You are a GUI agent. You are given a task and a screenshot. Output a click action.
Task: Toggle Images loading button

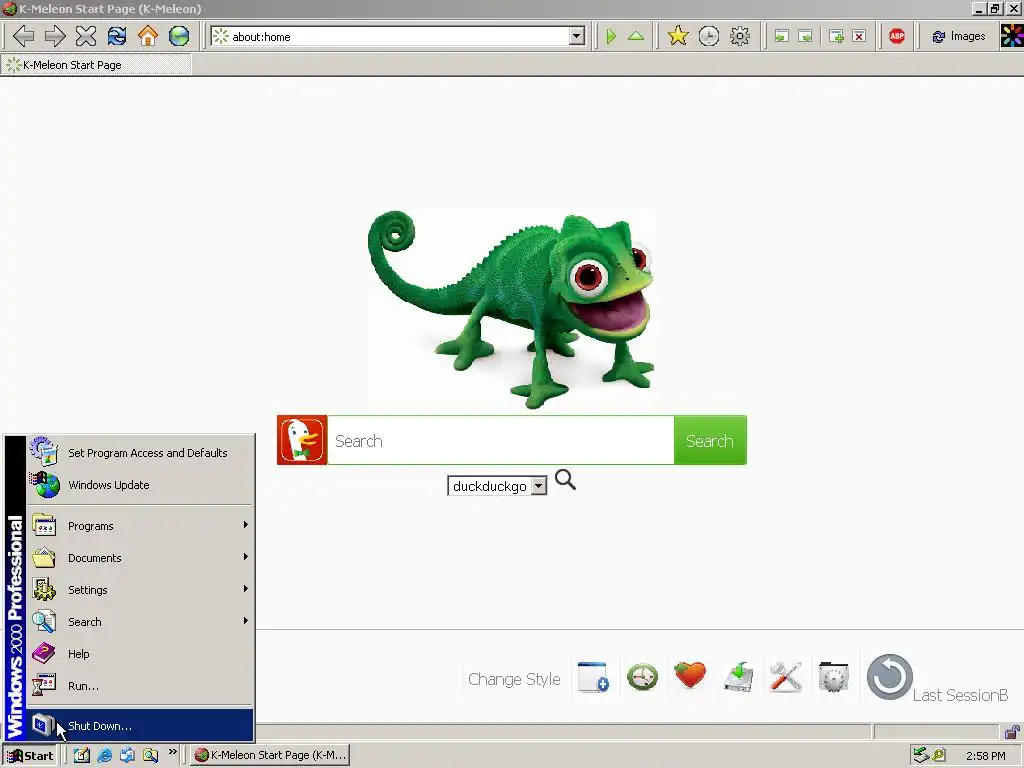coord(959,37)
